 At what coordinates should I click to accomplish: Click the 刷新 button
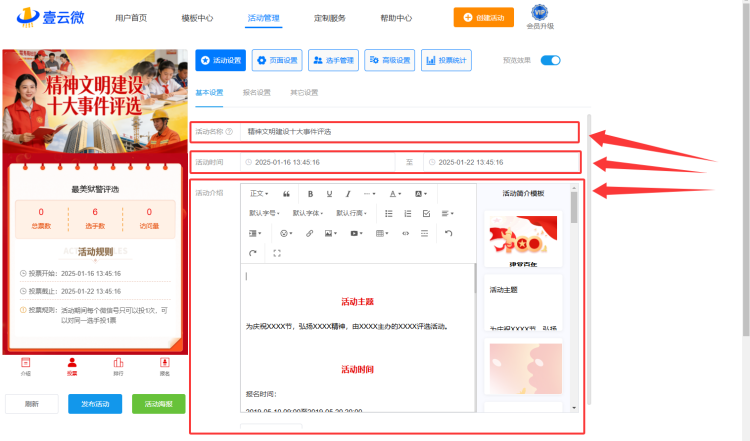(x=32, y=404)
